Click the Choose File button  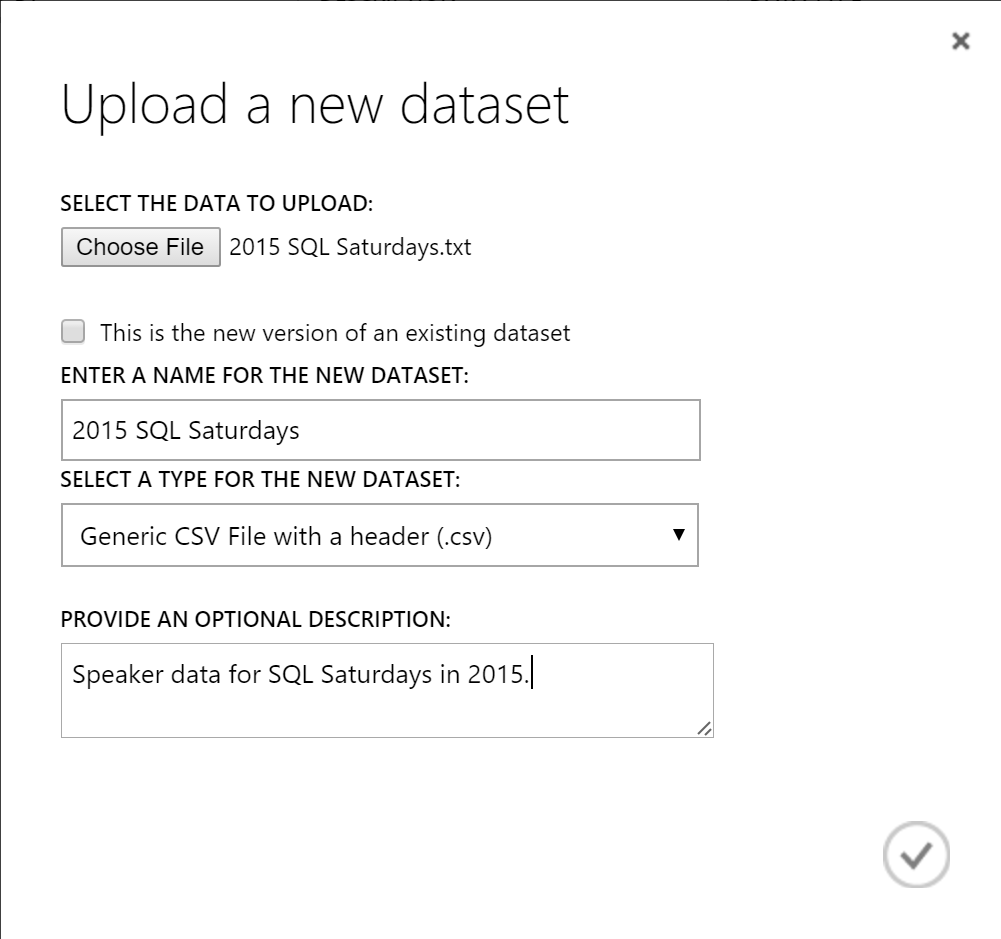[140, 247]
